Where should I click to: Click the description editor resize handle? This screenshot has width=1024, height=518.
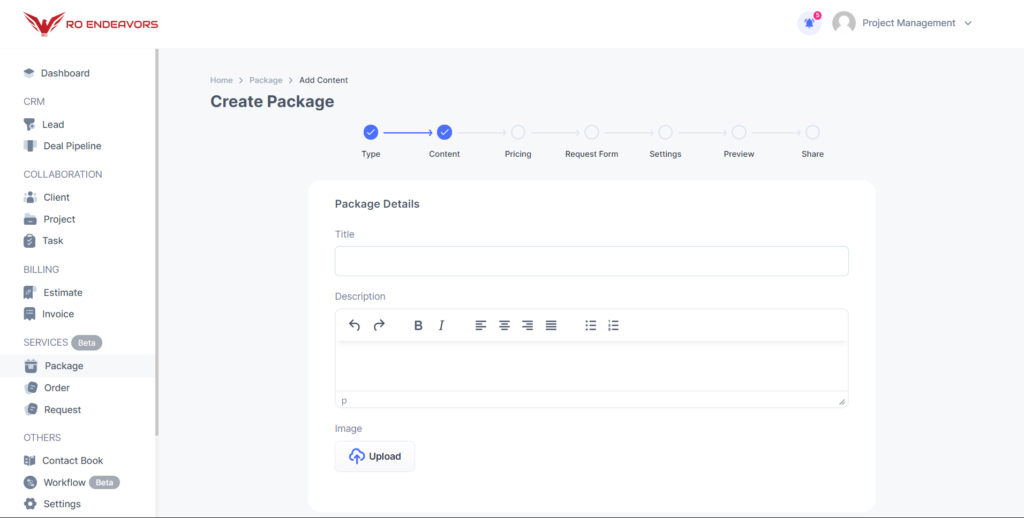pyautogui.click(x=841, y=401)
